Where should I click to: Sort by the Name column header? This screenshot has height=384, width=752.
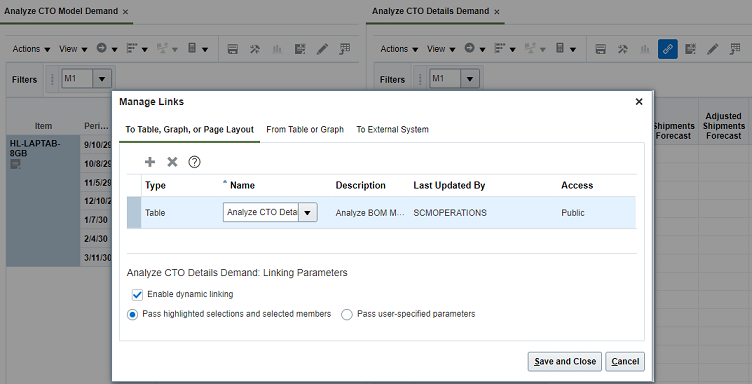tap(242, 186)
